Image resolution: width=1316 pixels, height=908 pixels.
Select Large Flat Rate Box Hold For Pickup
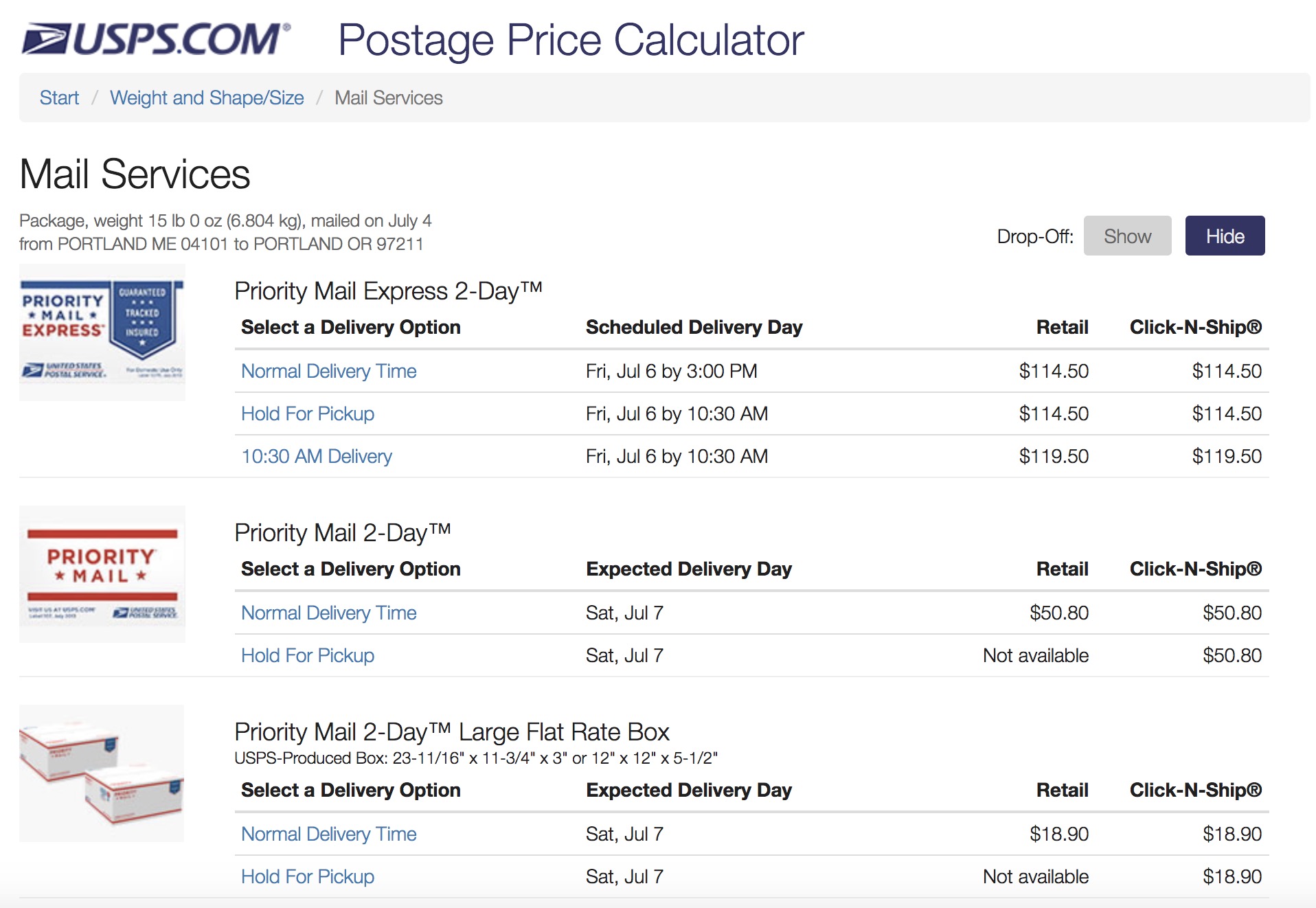tap(307, 876)
